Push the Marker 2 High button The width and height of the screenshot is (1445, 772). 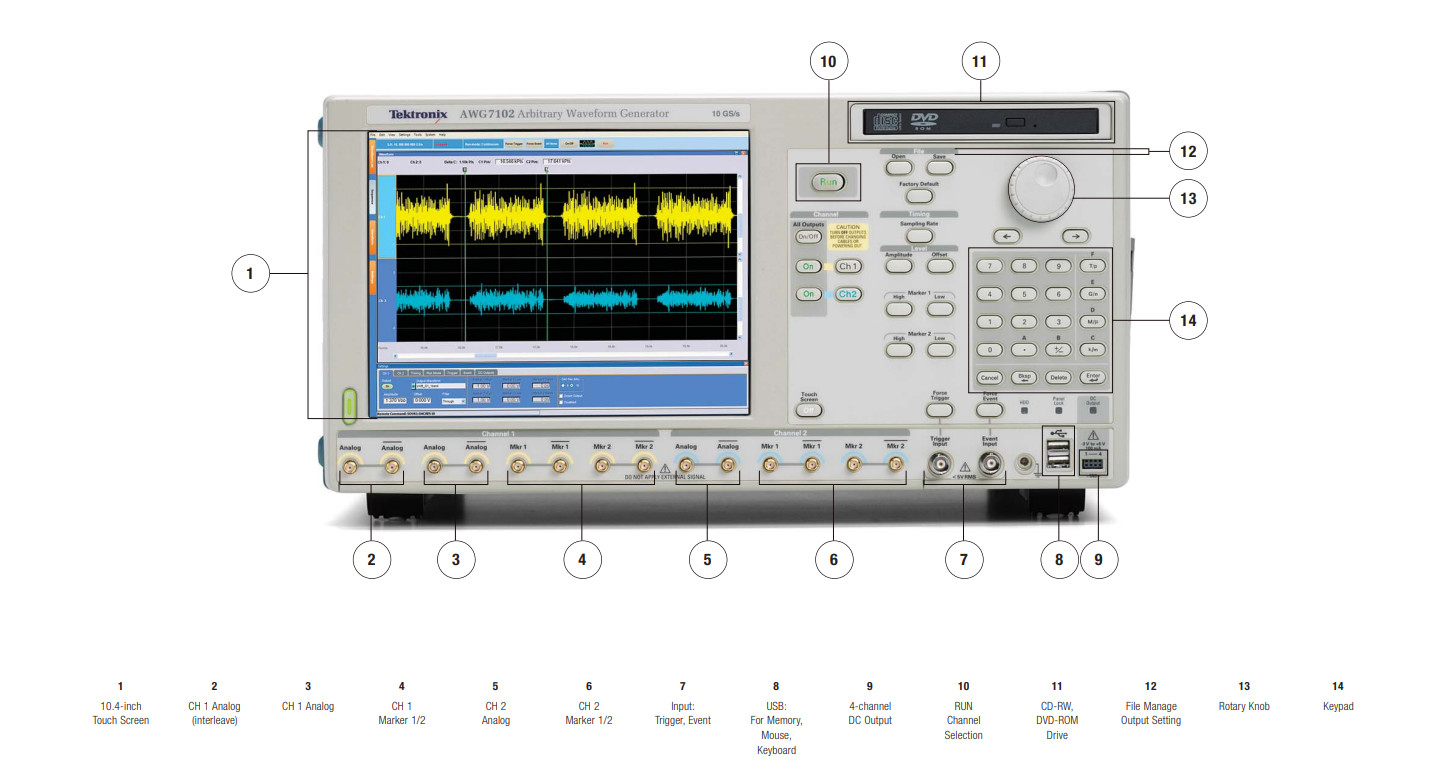[899, 350]
